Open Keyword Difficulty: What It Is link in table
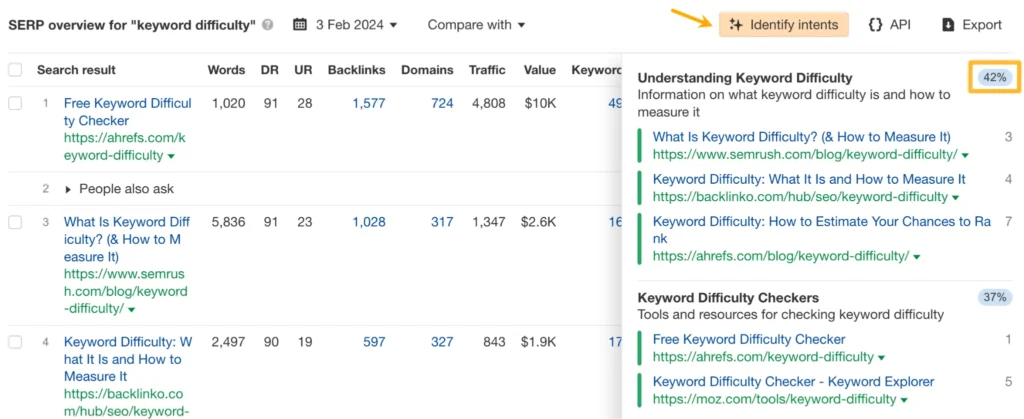Screen dimensions: 1024x419 (x=128, y=359)
